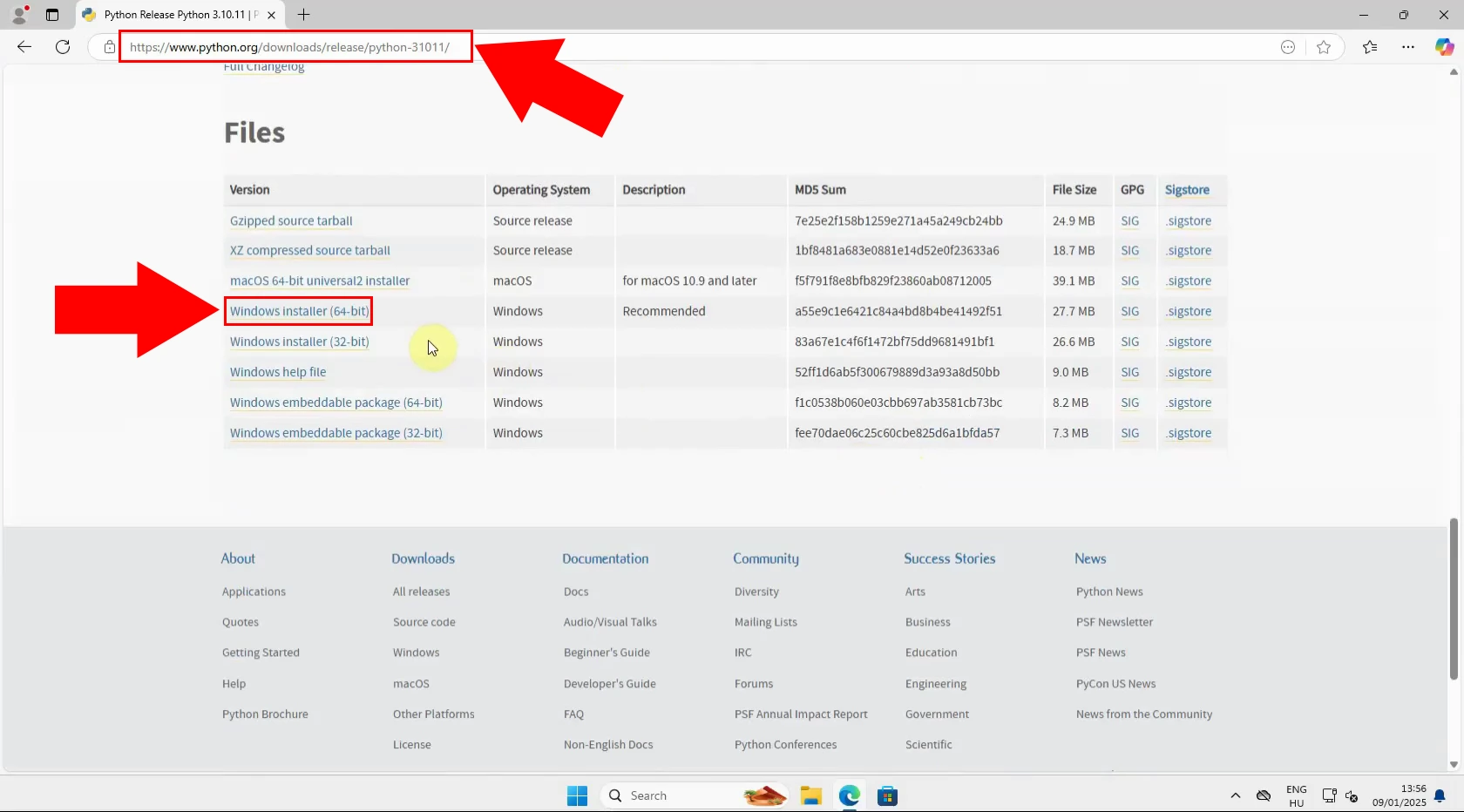The height and width of the screenshot is (812, 1464).
Task: Open the Full Changelog link
Action: point(264,67)
